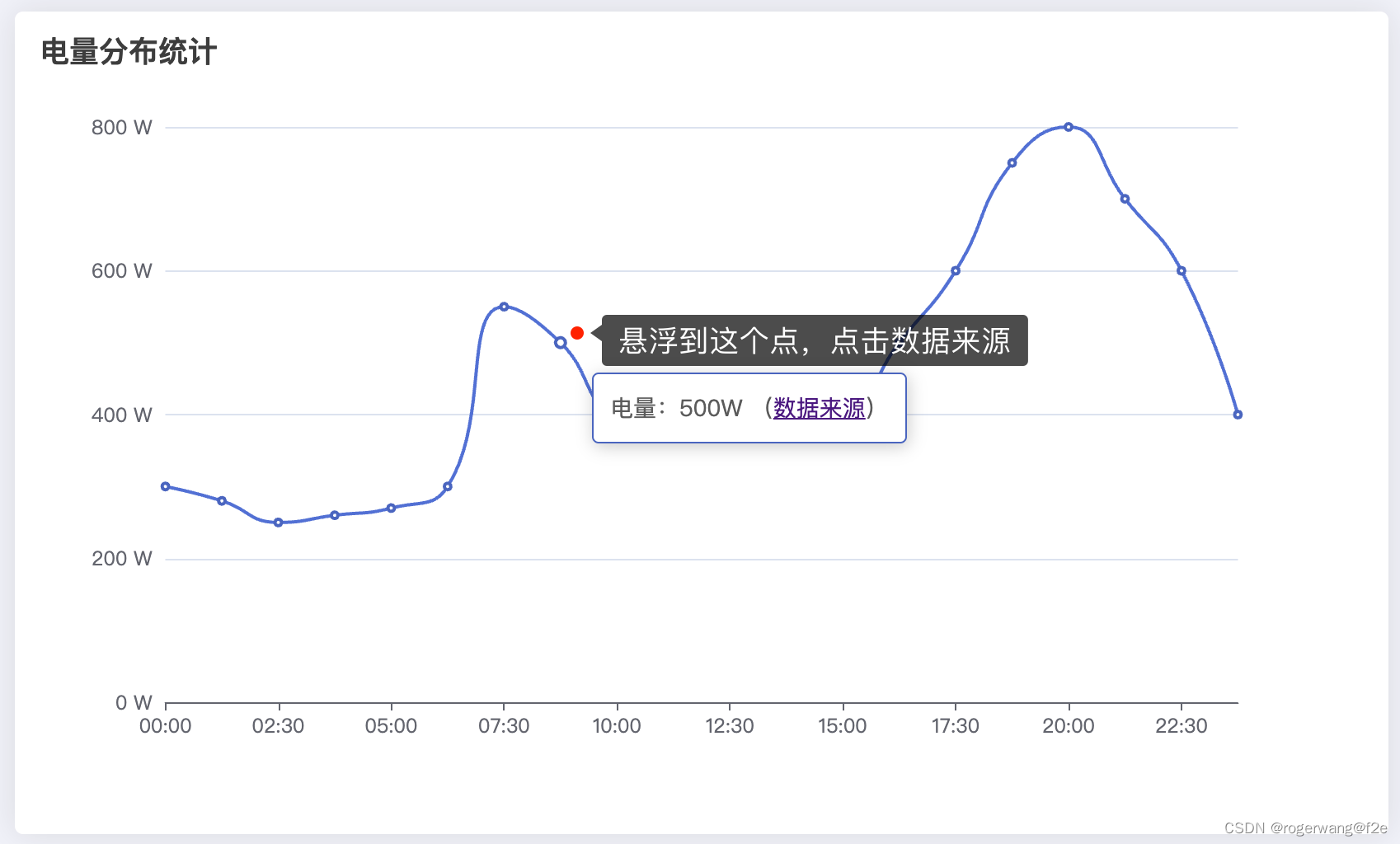Select the 750W data point before 20:00
This screenshot has width=1400, height=844.
coord(1012,163)
